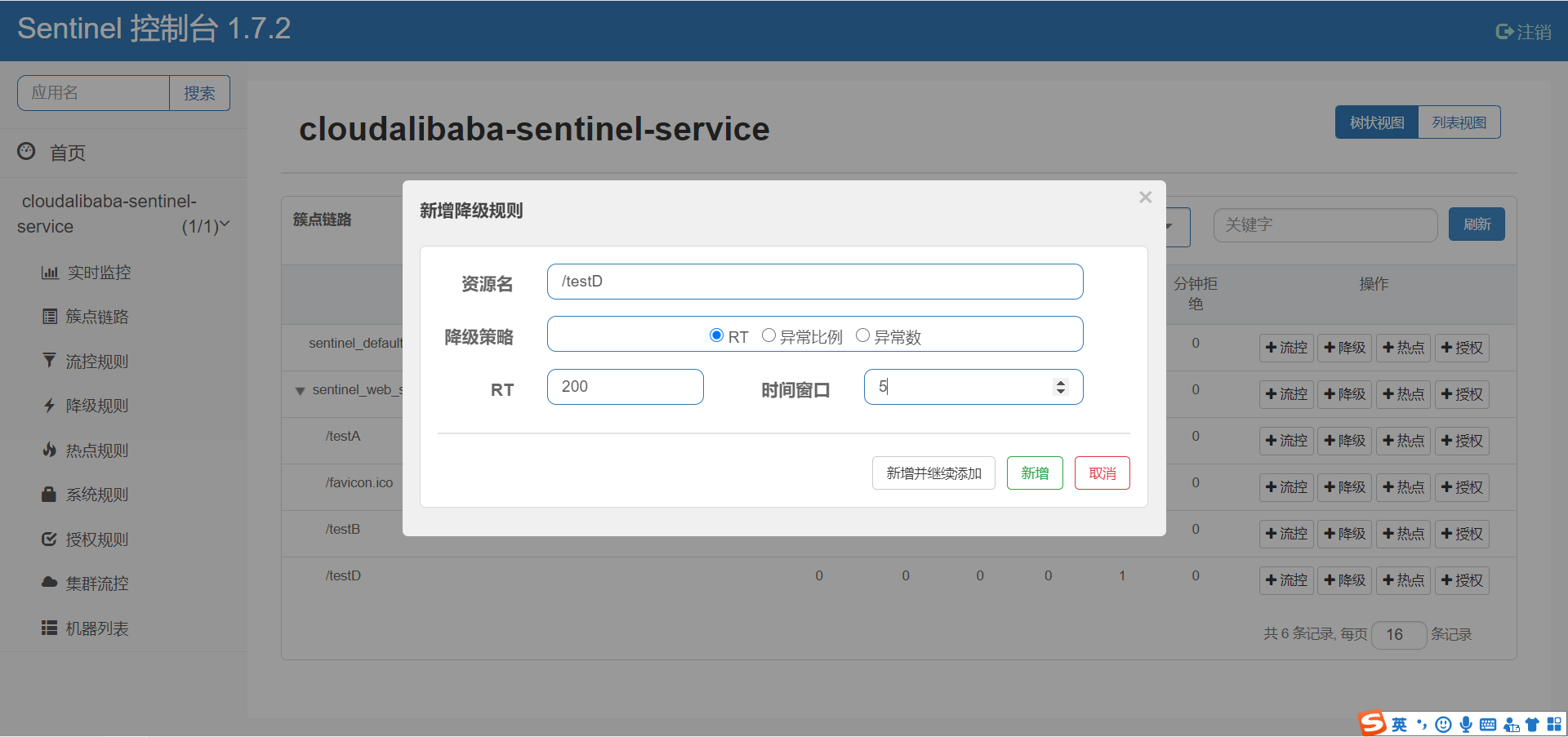
Task: Add 授权 rule for sentinel_default row
Action: pyautogui.click(x=1462, y=348)
